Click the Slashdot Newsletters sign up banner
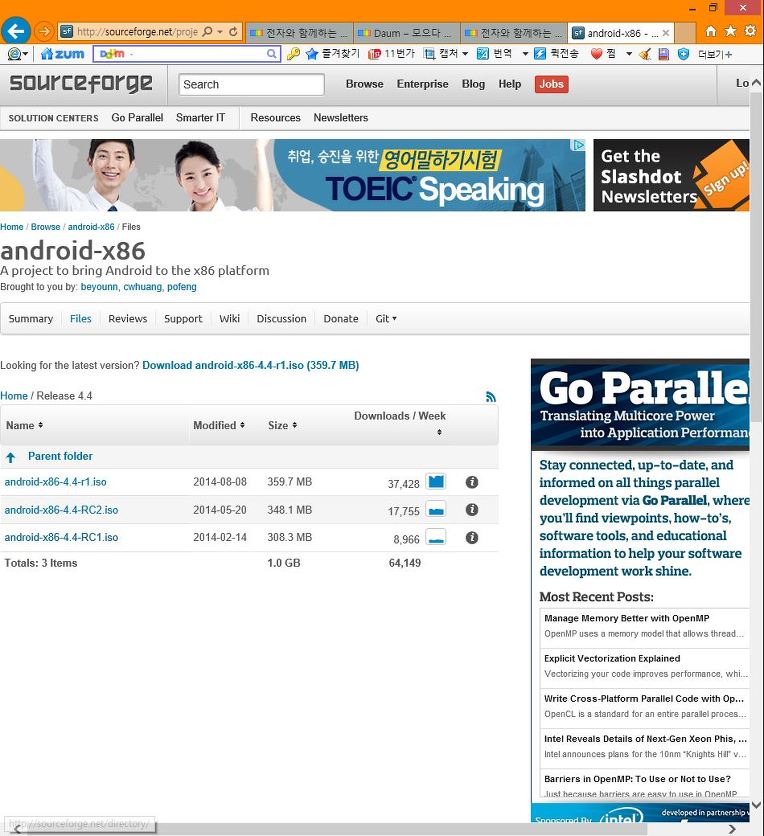Image resolution: width=764 pixels, height=836 pixels. pos(671,175)
